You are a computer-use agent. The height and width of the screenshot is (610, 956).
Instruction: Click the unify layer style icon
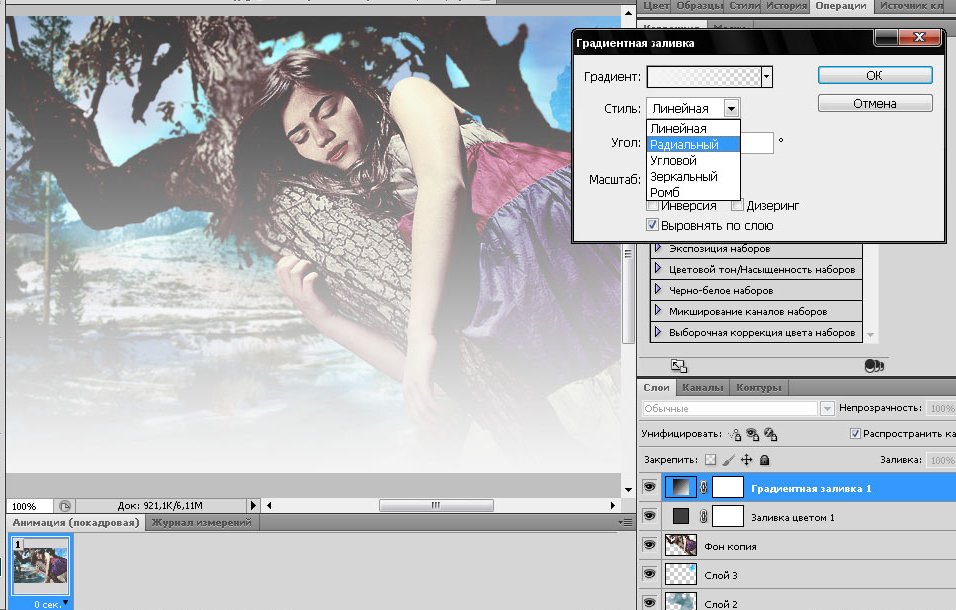[x=771, y=434]
